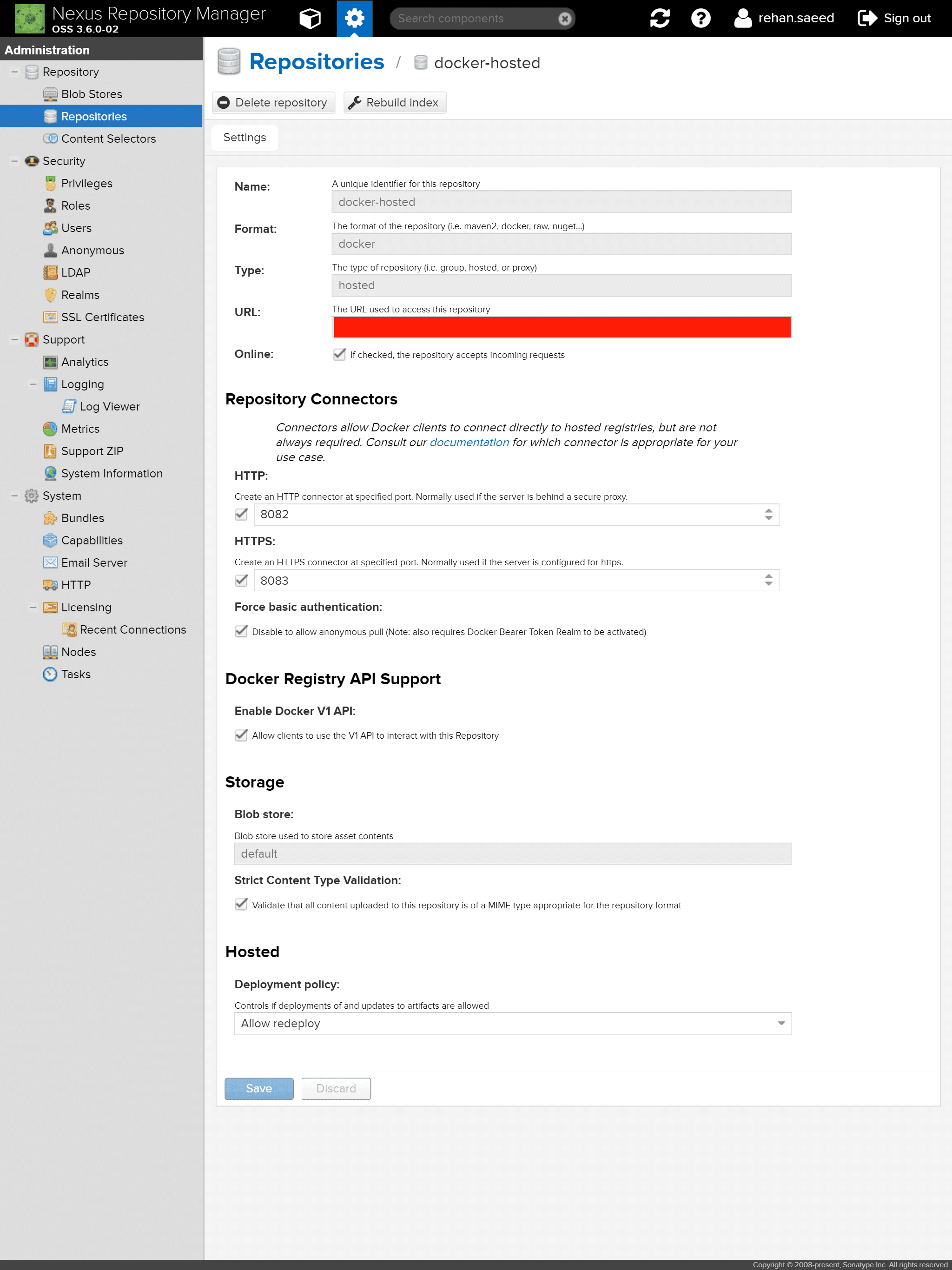Switch to the Settings tab
The height and width of the screenshot is (1270, 952).
(x=244, y=137)
